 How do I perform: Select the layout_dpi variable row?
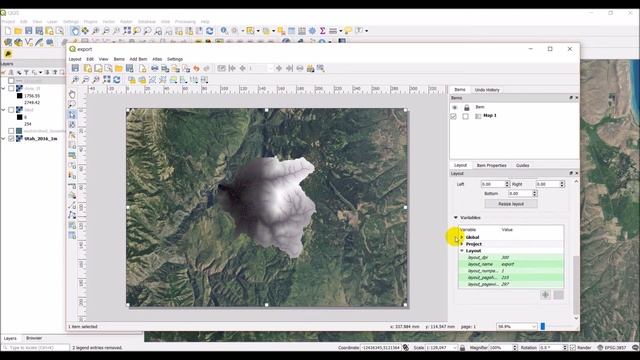pos(511,258)
